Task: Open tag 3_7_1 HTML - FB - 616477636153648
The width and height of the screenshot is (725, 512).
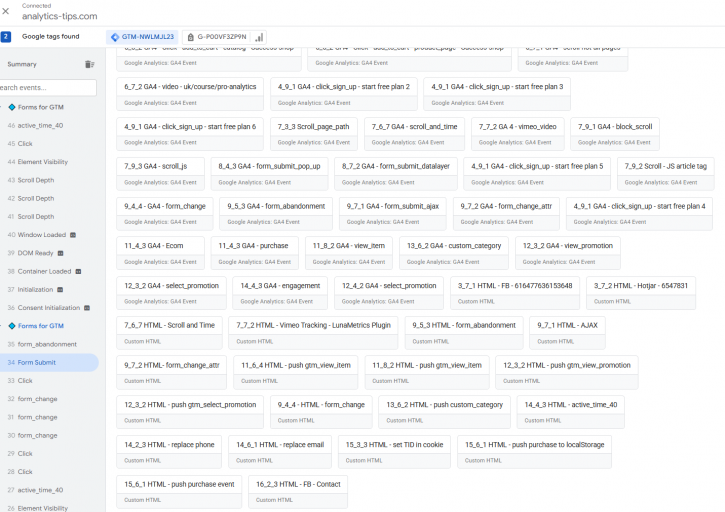Action: [515, 293]
